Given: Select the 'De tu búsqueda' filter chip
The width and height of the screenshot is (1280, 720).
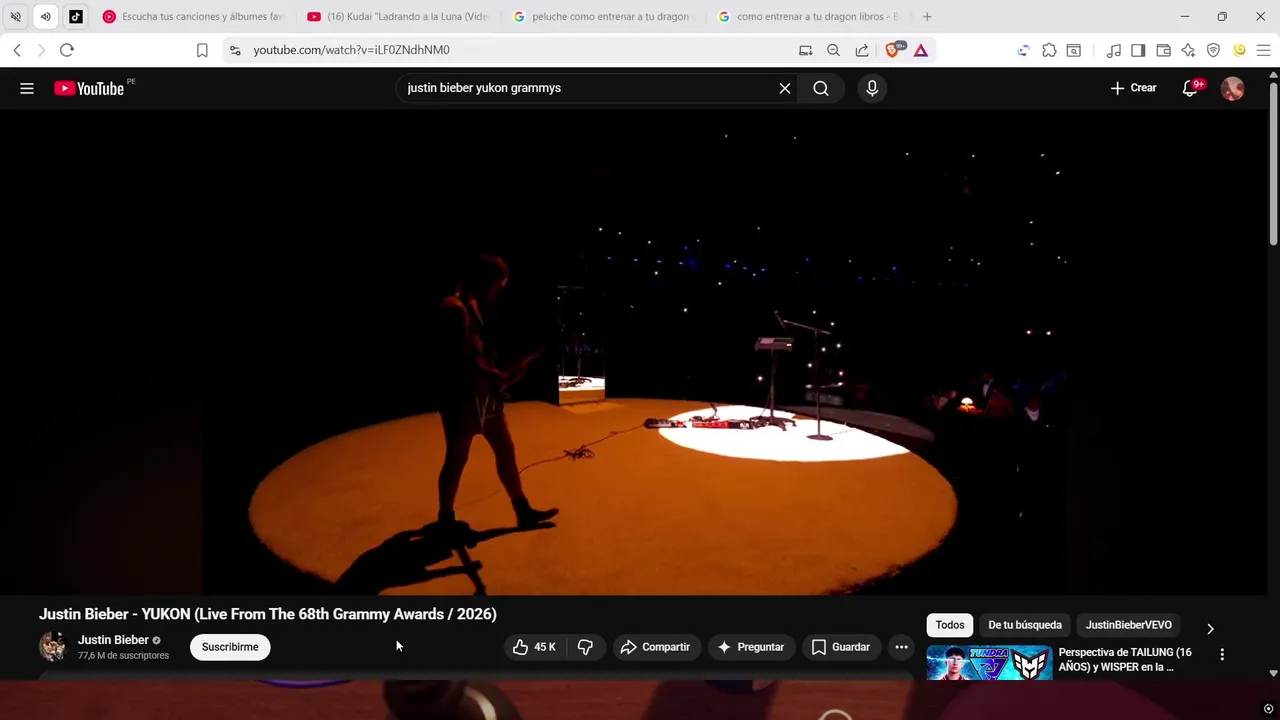Looking at the screenshot, I should [x=1025, y=625].
